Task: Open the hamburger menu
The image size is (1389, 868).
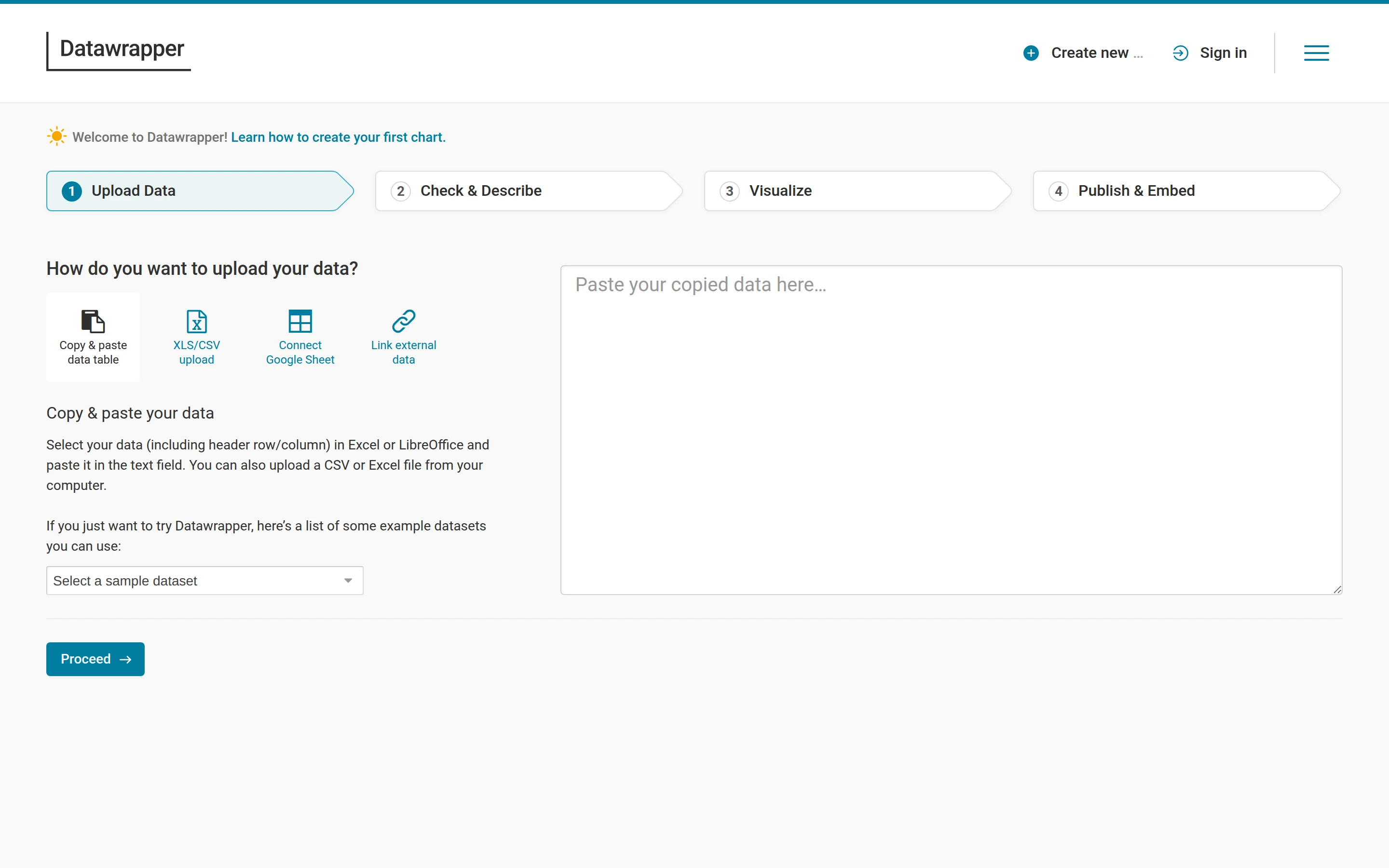Action: click(1316, 53)
